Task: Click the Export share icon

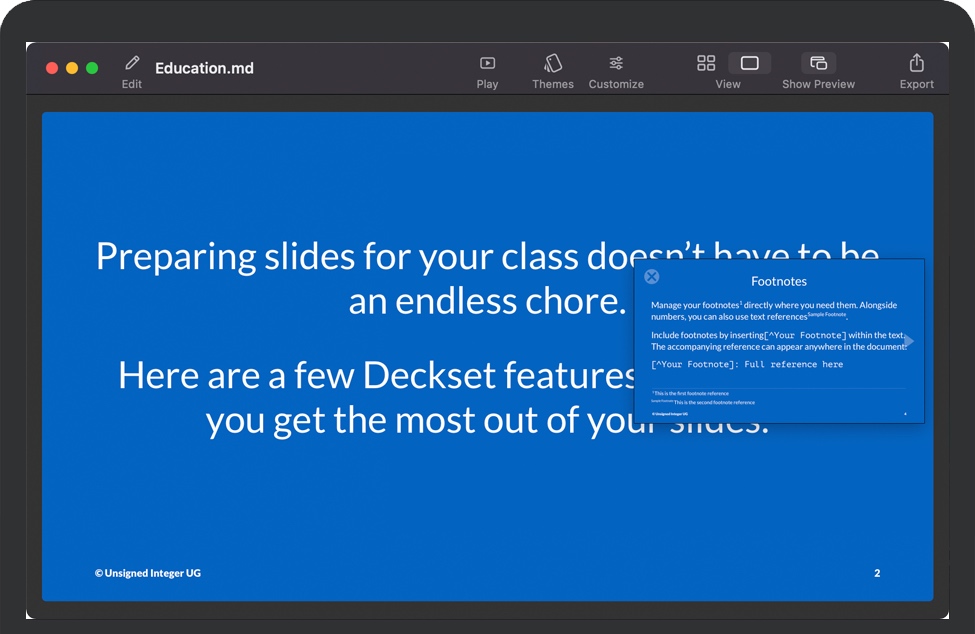Action: (916, 63)
